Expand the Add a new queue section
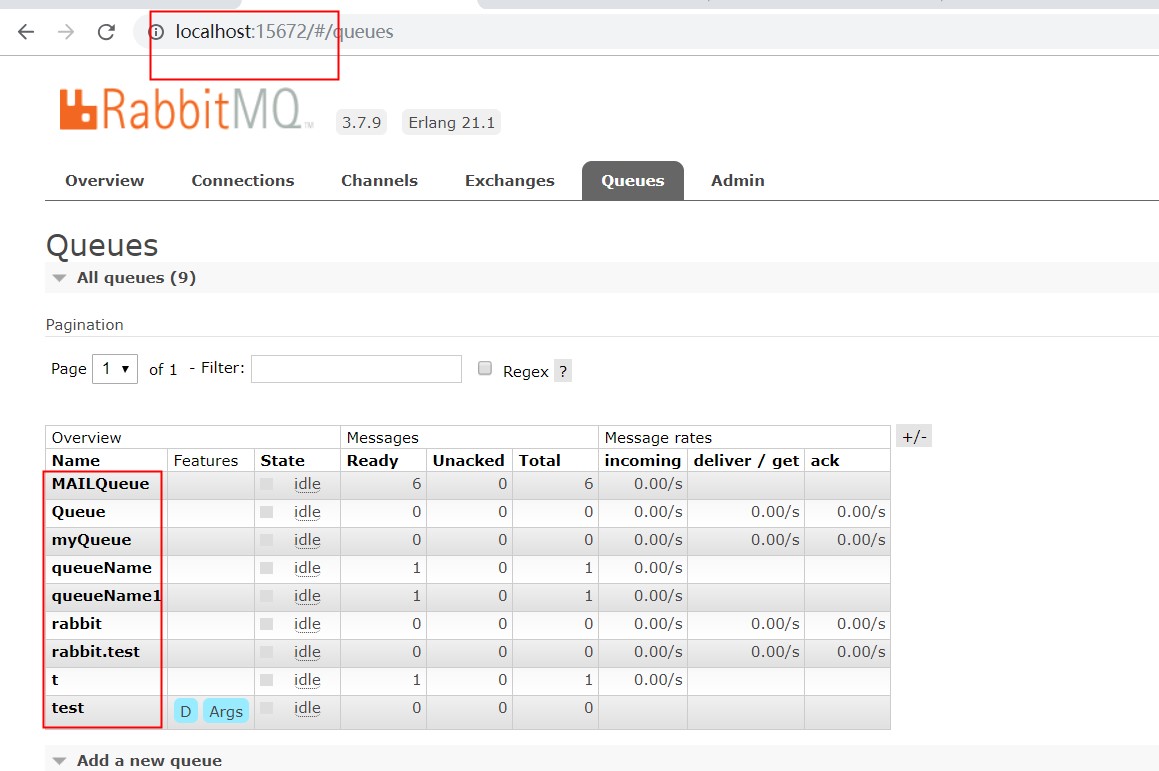 138,761
